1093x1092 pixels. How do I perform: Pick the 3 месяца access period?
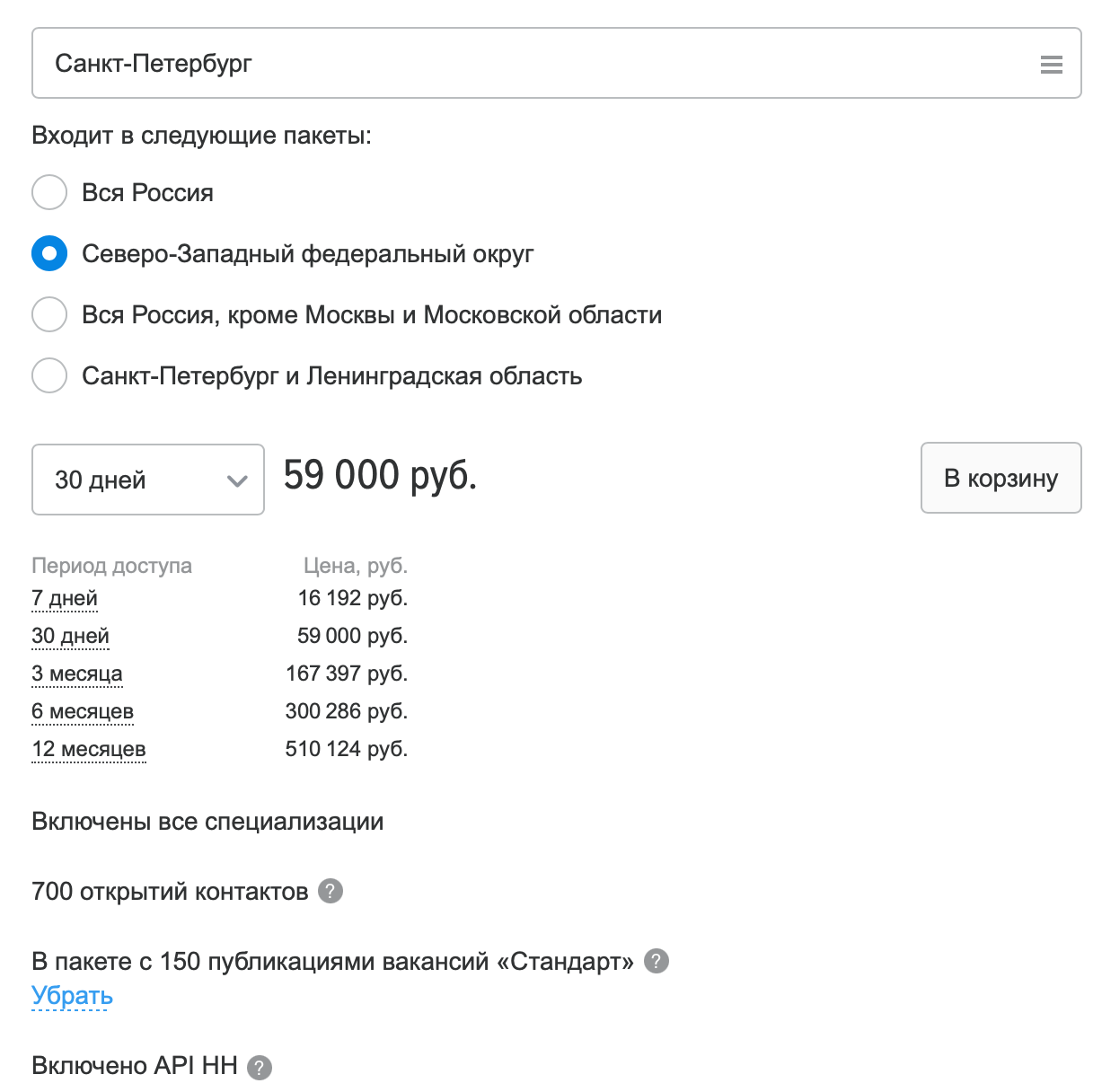77,674
